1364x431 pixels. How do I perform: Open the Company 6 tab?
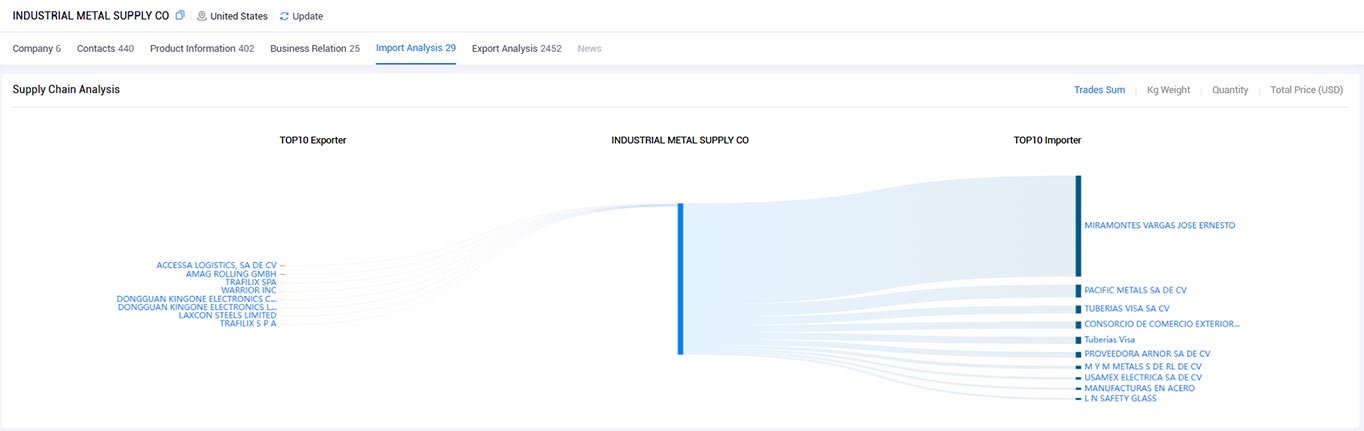(37, 48)
